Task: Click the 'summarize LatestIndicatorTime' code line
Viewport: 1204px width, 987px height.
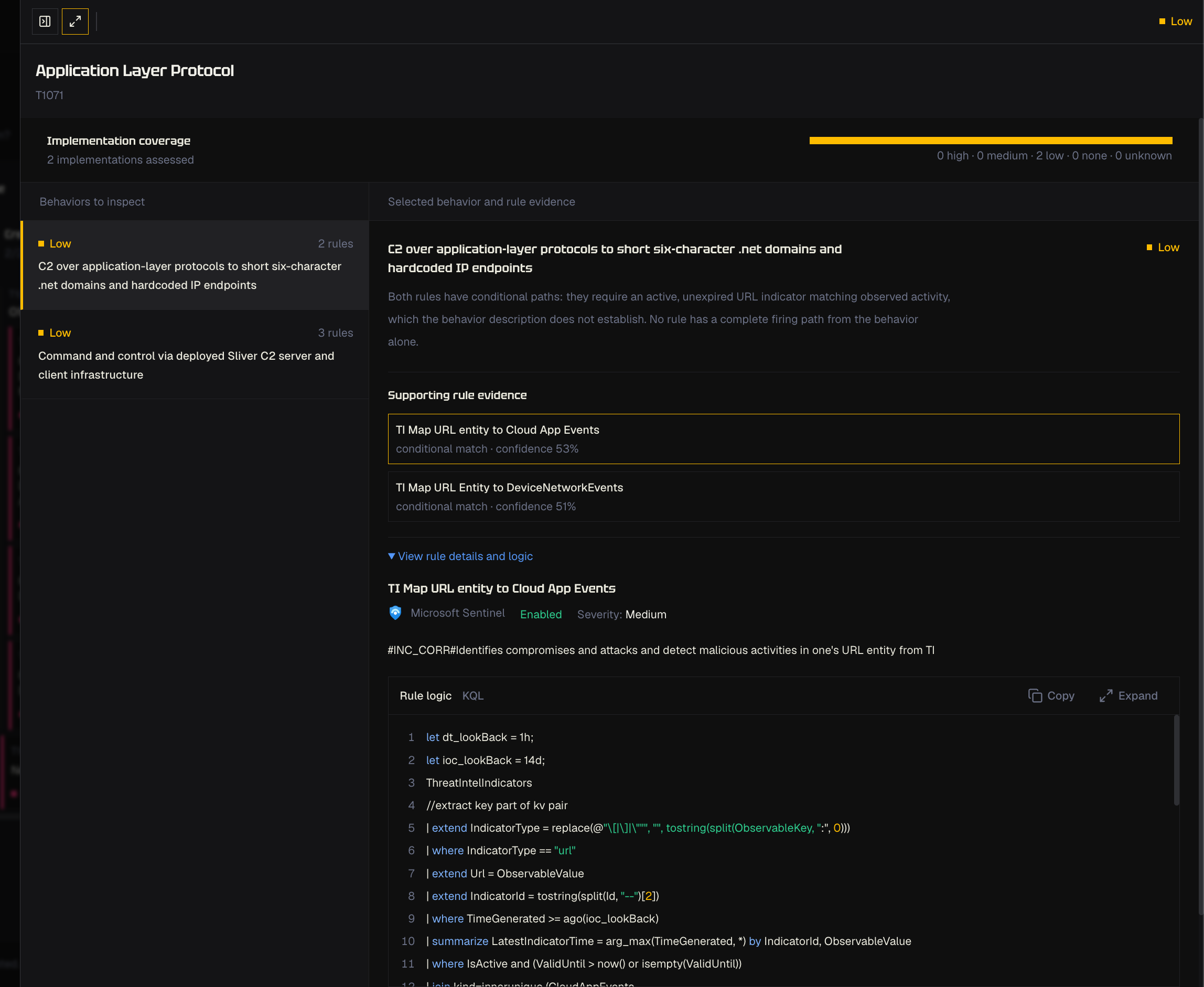Action: [669, 941]
